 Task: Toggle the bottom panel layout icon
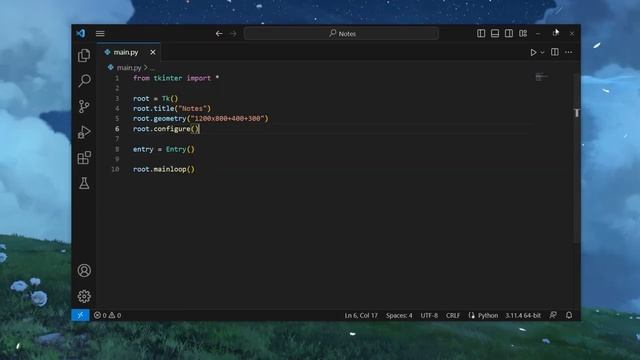[x=495, y=33]
